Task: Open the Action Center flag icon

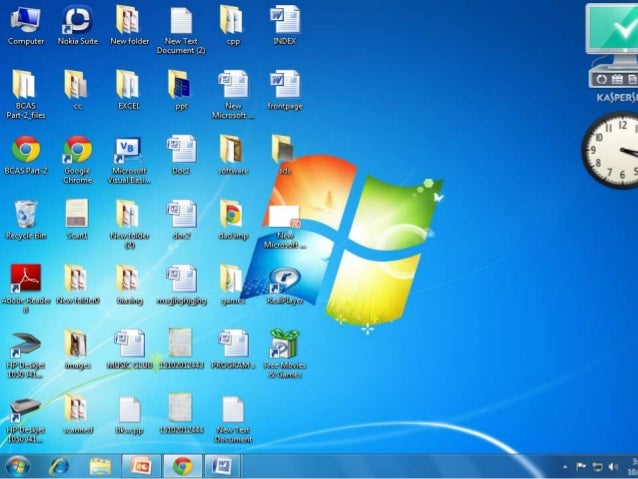Action: pyautogui.click(x=581, y=466)
